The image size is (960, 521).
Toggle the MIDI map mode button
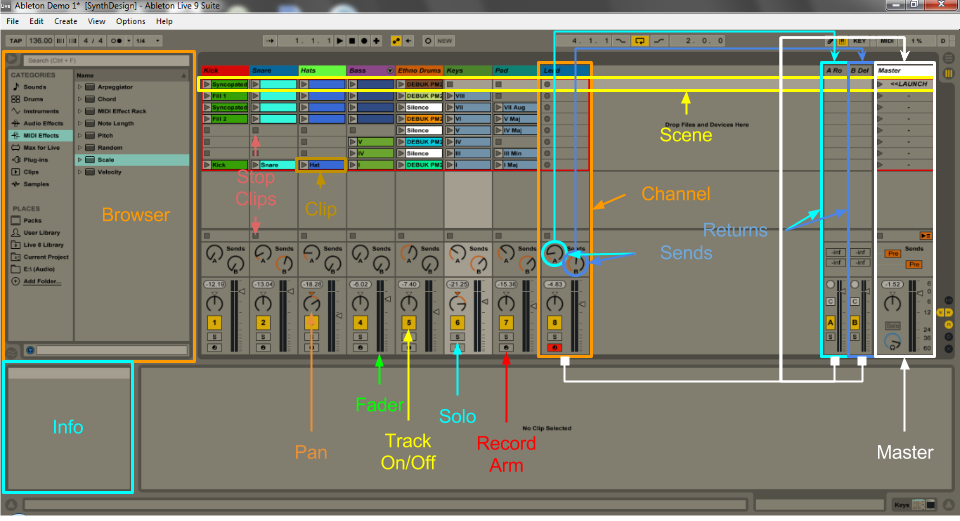click(887, 41)
